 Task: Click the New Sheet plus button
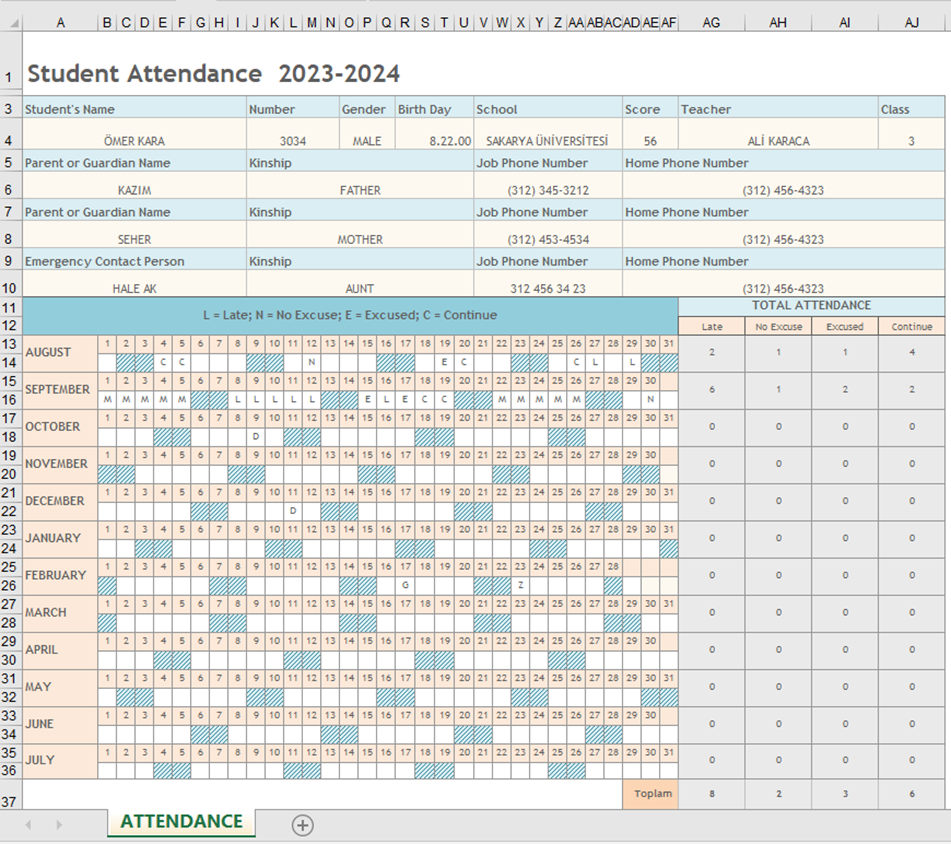click(301, 825)
